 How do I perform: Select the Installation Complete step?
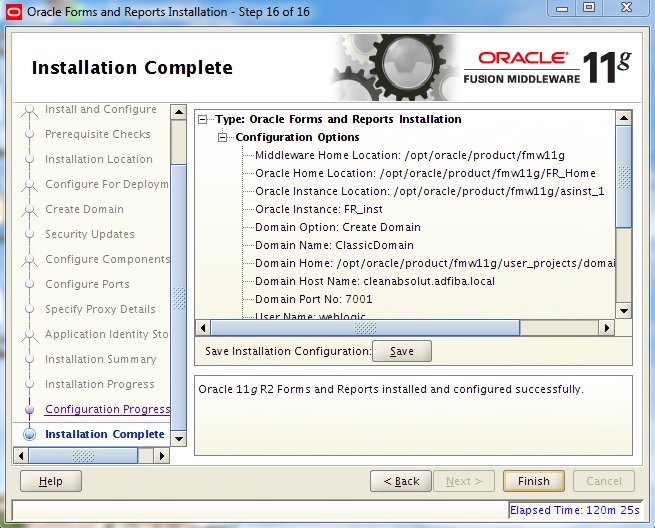104,434
